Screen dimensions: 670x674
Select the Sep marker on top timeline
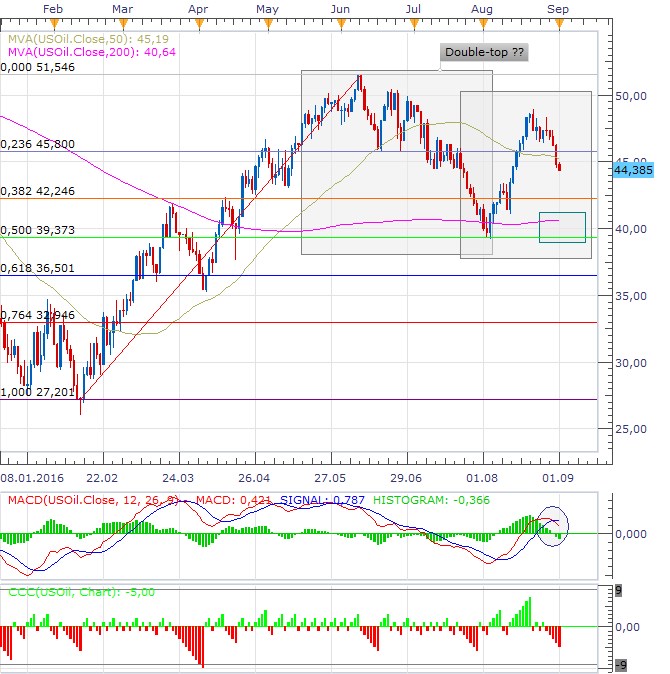point(560,7)
